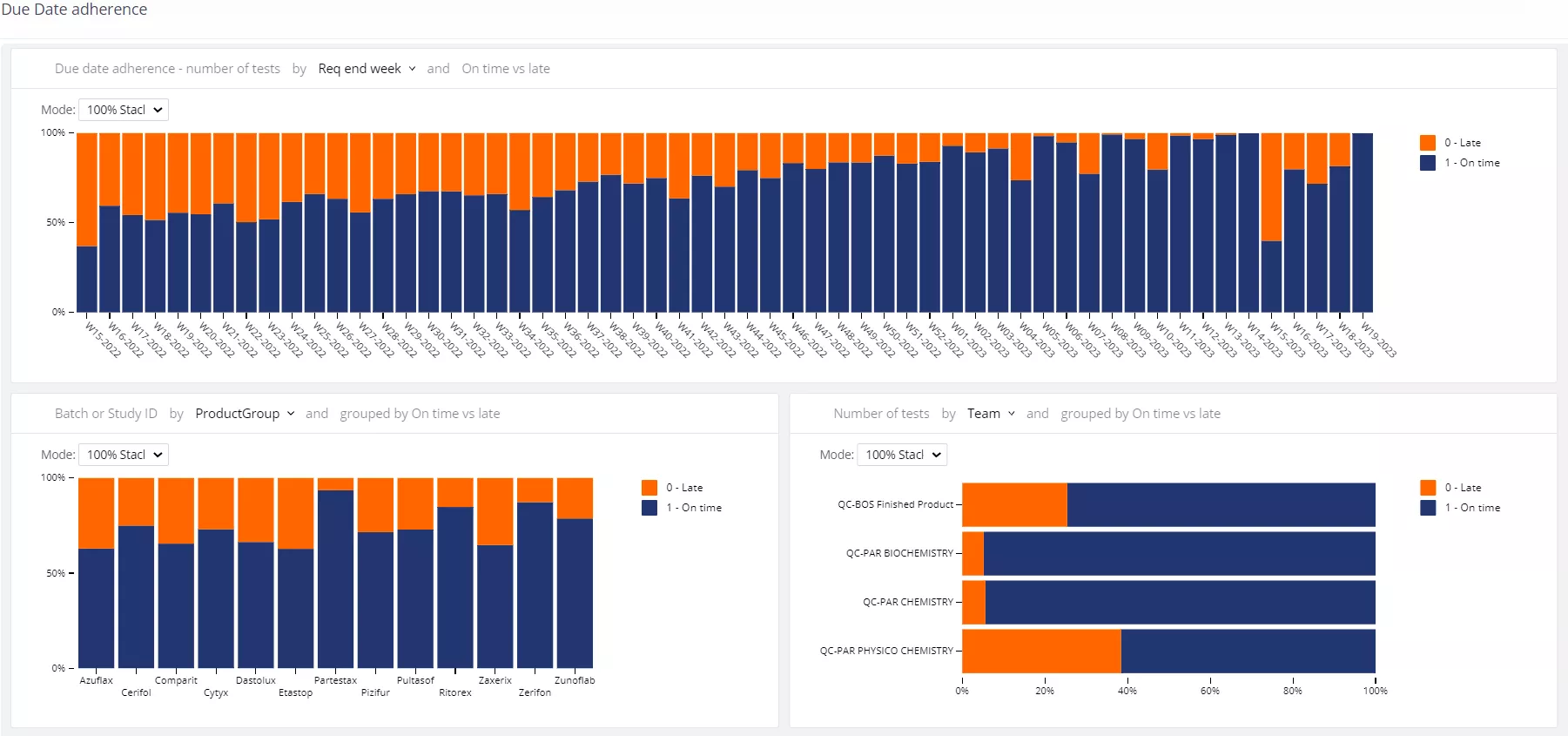Click the 'Cerifol' axis label
The width and height of the screenshot is (1568, 736).
tap(136, 692)
